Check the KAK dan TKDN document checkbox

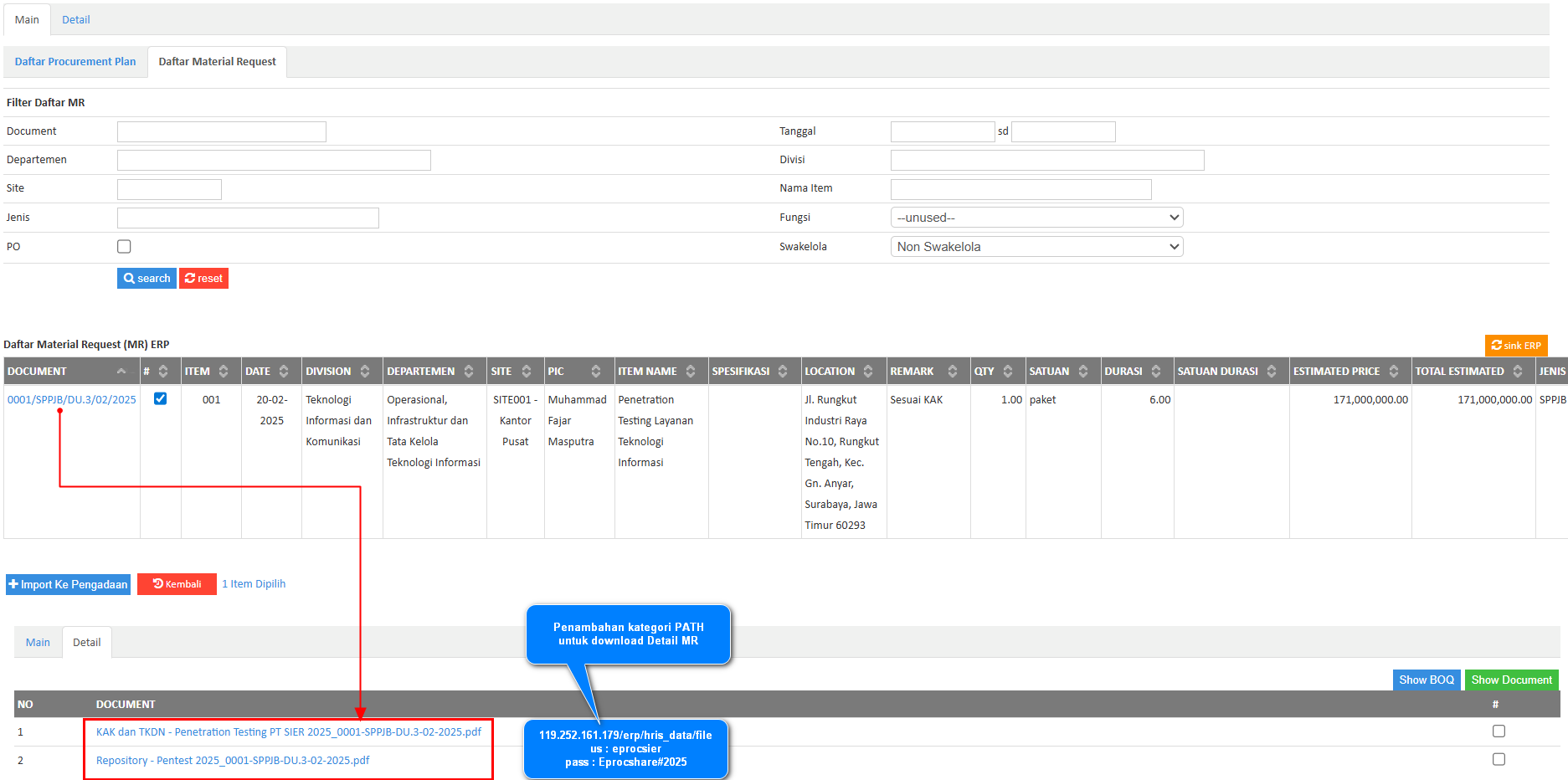[1499, 731]
